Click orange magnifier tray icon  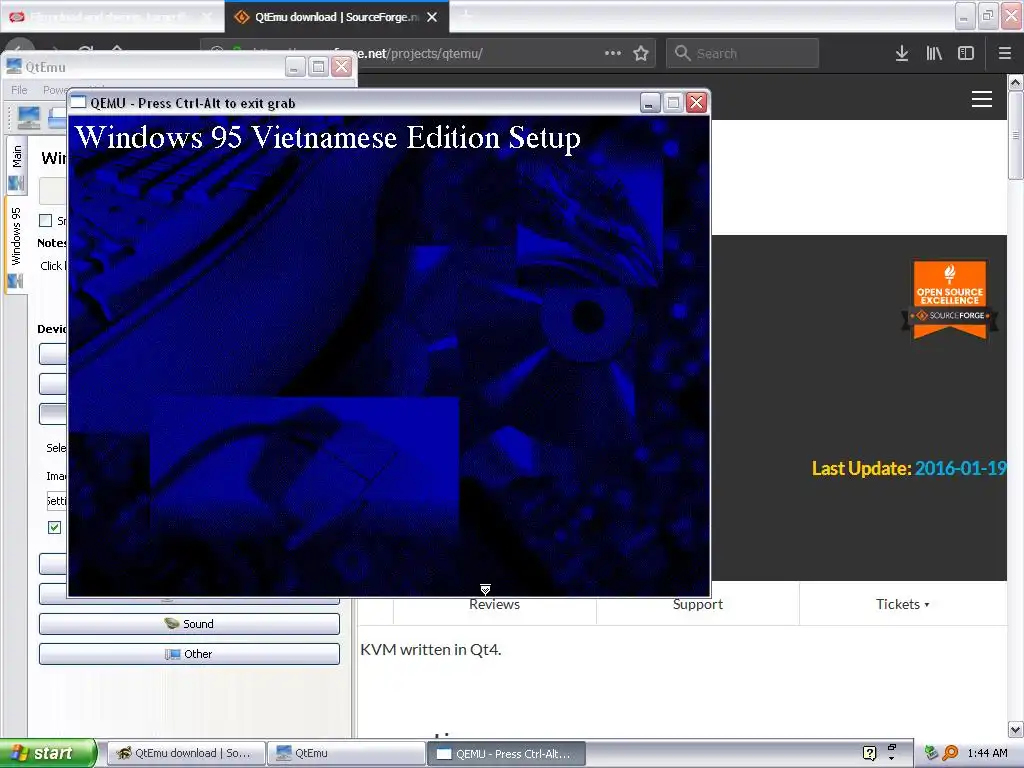[950, 753]
